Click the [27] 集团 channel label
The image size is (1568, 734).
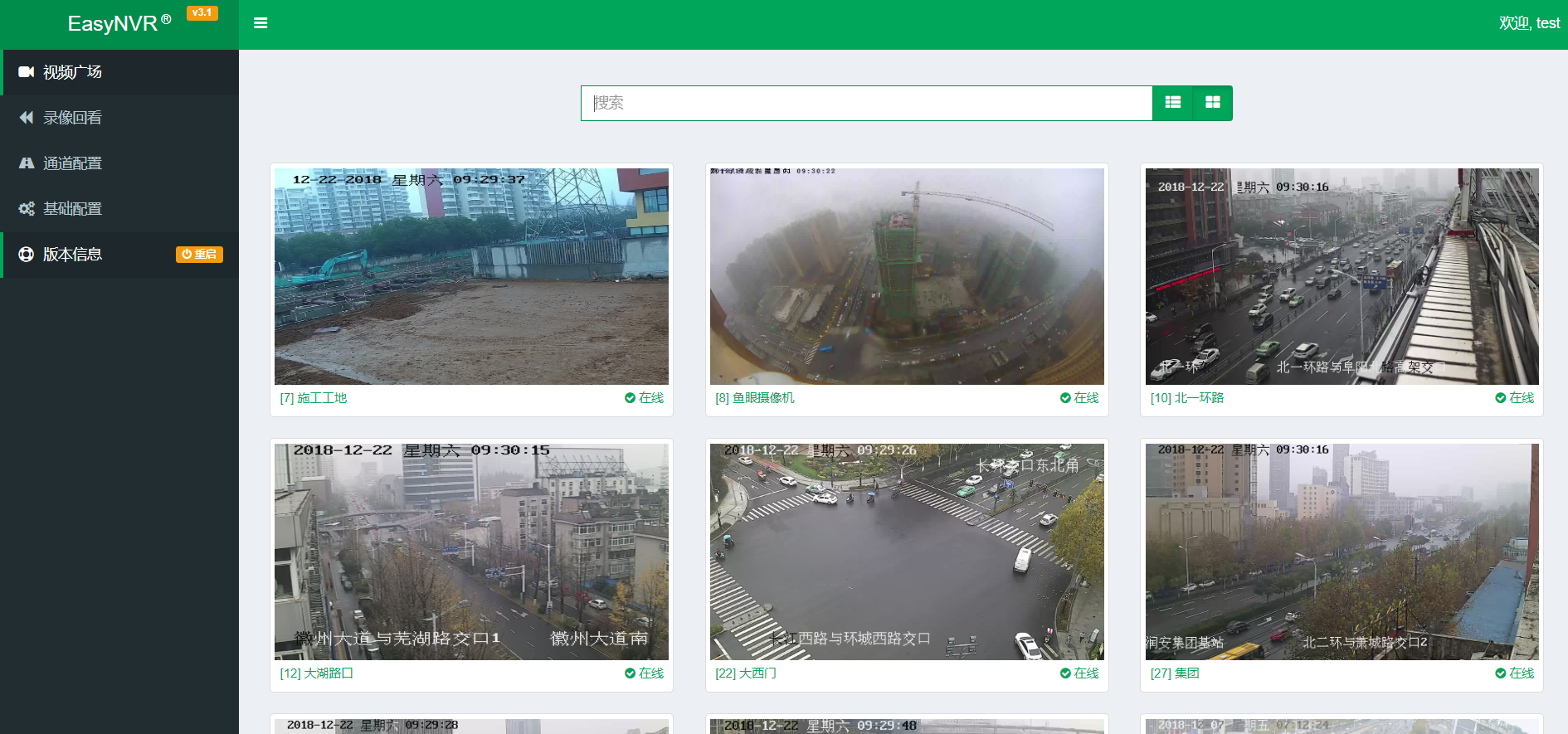click(1175, 673)
